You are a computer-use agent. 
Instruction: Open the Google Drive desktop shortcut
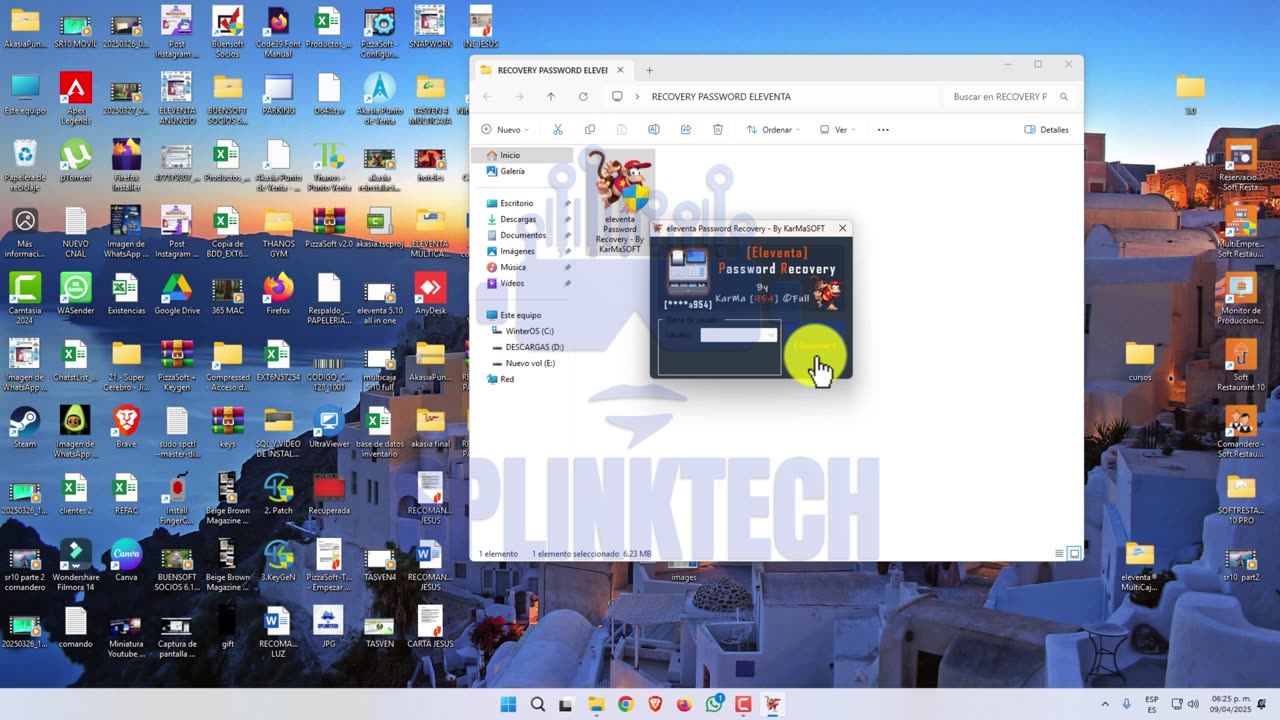(x=177, y=294)
